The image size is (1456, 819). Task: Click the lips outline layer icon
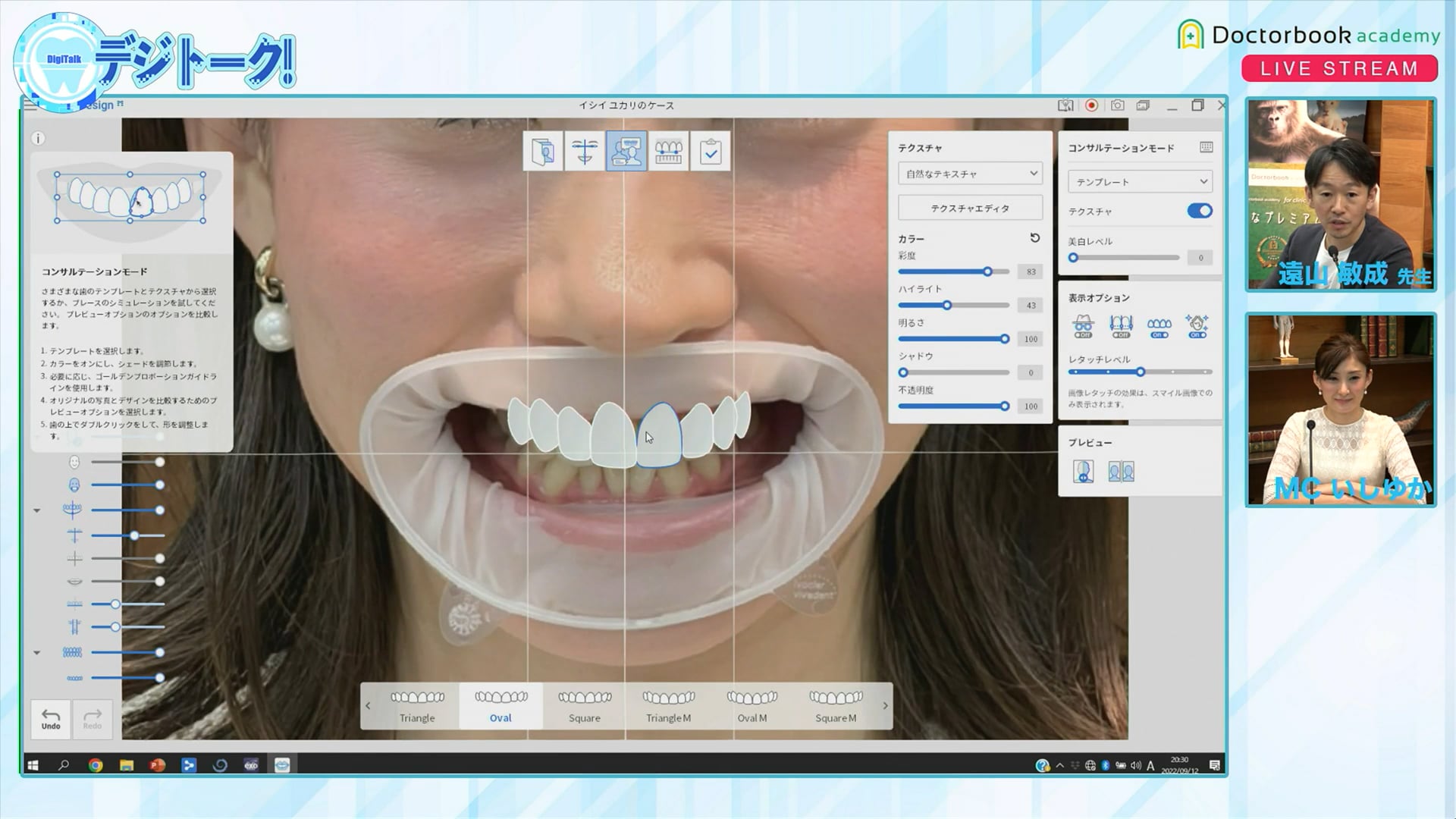[x=74, y=582]
